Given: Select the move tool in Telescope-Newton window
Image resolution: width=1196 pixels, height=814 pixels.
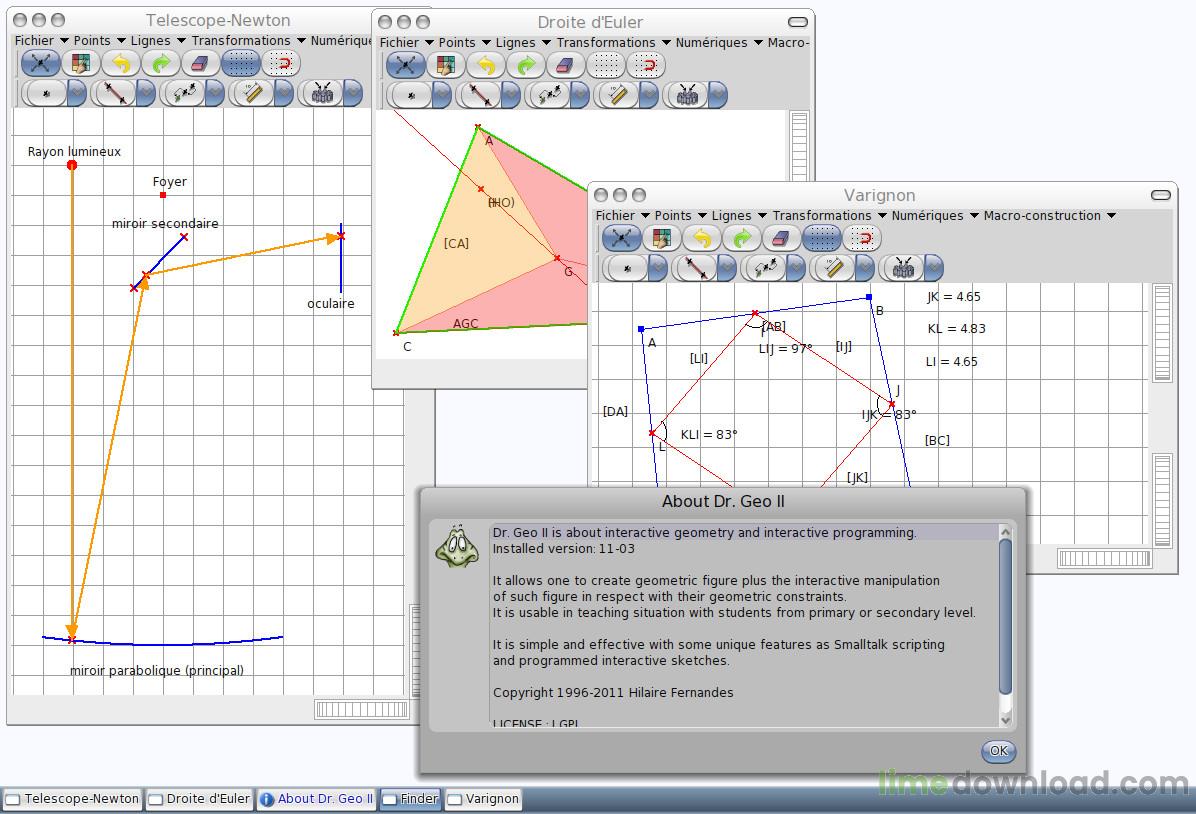Looking at the screenshot, I should click(40, 63).
